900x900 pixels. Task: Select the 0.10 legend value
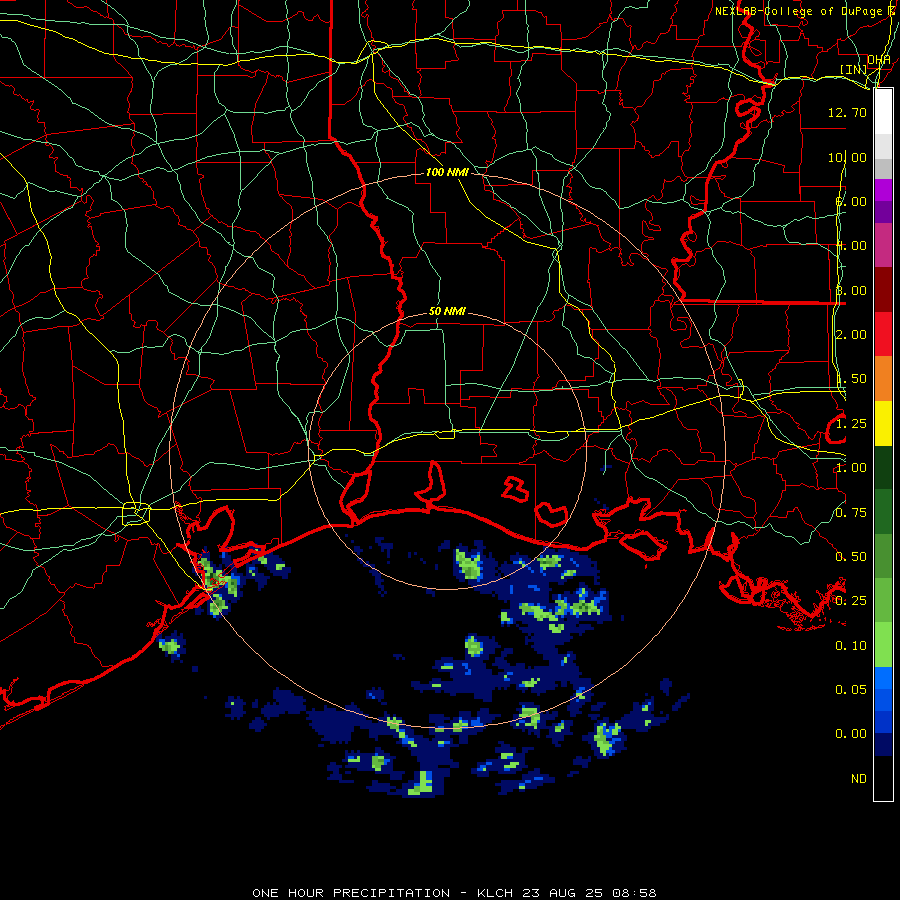coord(851,646)
